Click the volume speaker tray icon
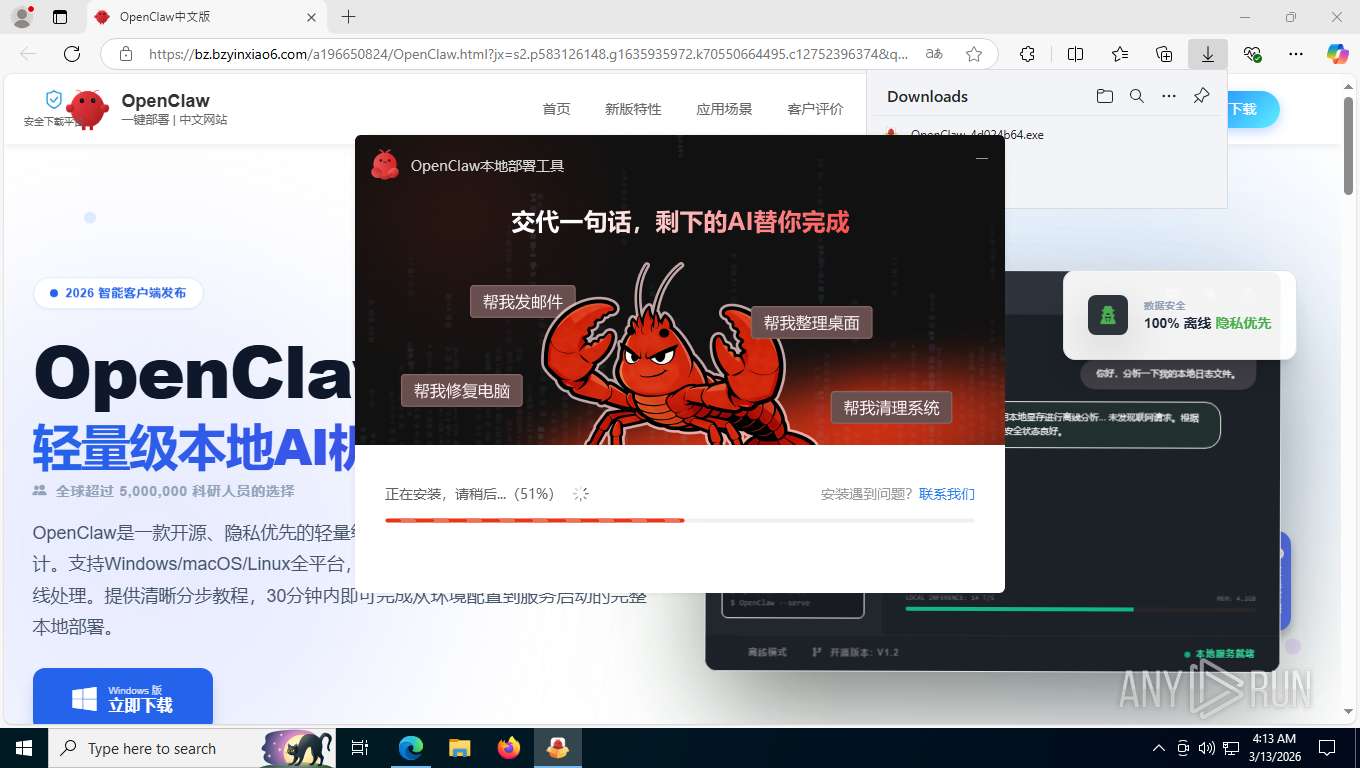Screen dimensions: 1360x768 click(x=1206, y=748)
